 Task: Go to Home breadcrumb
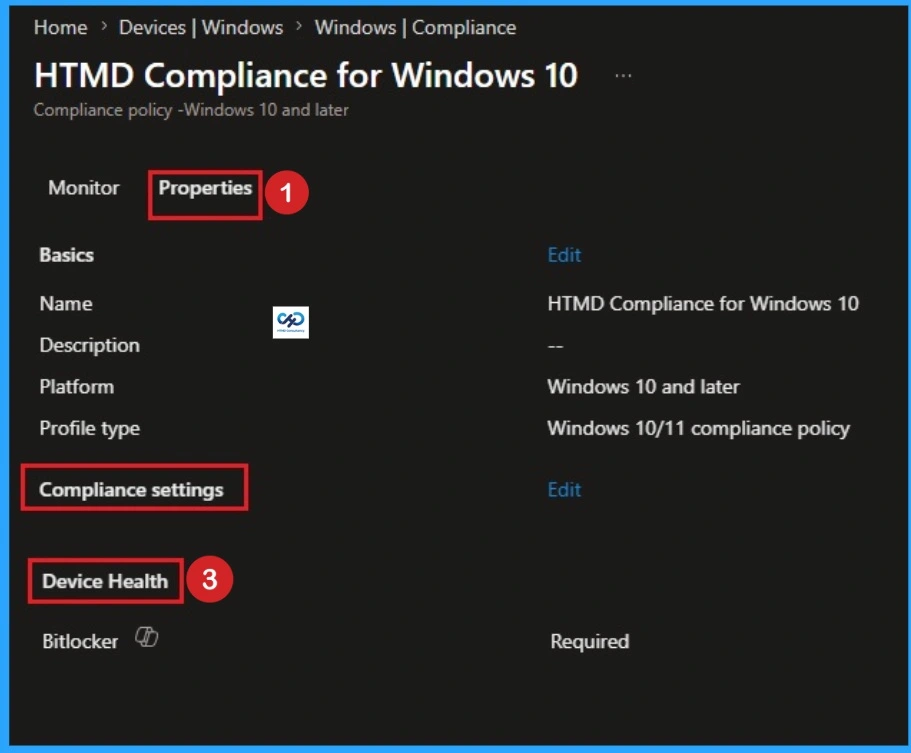pos(60,27)
